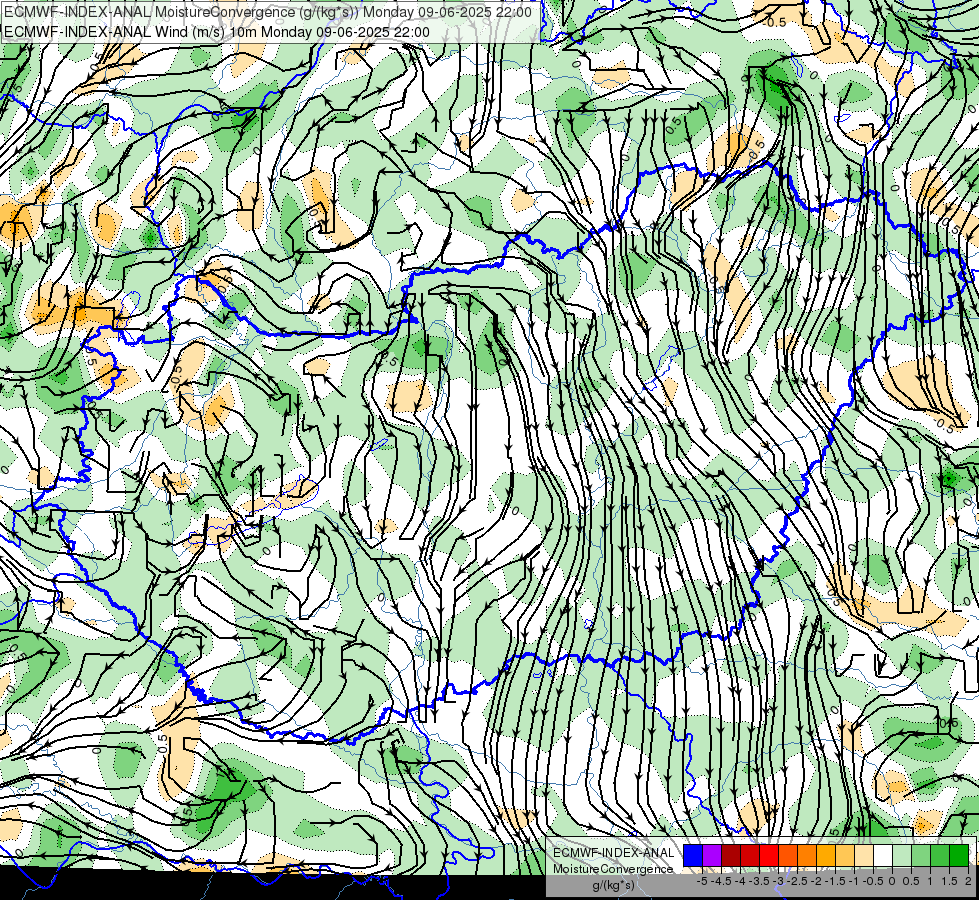This screenshot has width=979, height=900.
Task: Pick the legend swatch between -4 and -3.5
Action: [x=750, y=856]
